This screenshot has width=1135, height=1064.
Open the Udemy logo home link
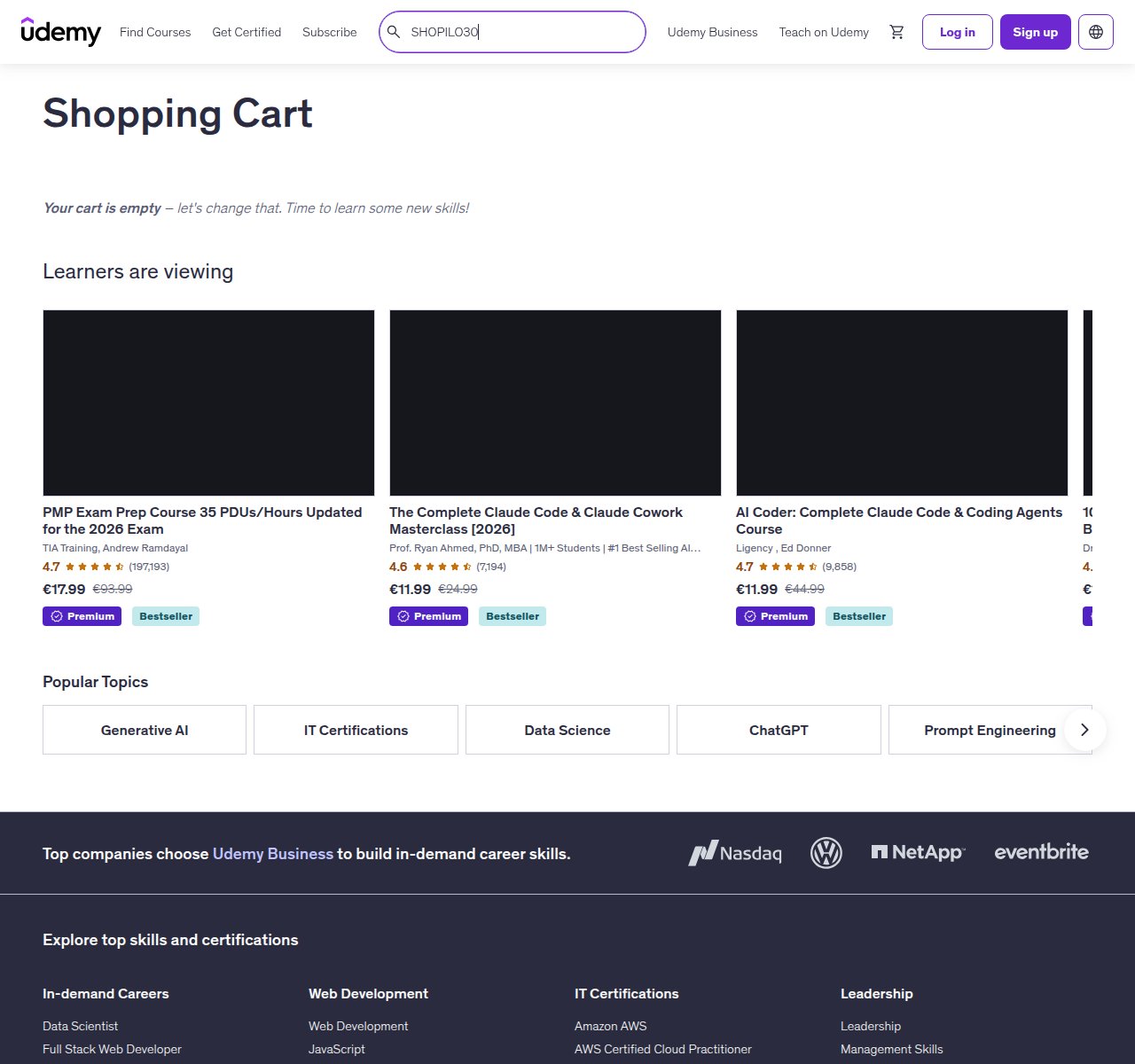click(60, 32)
